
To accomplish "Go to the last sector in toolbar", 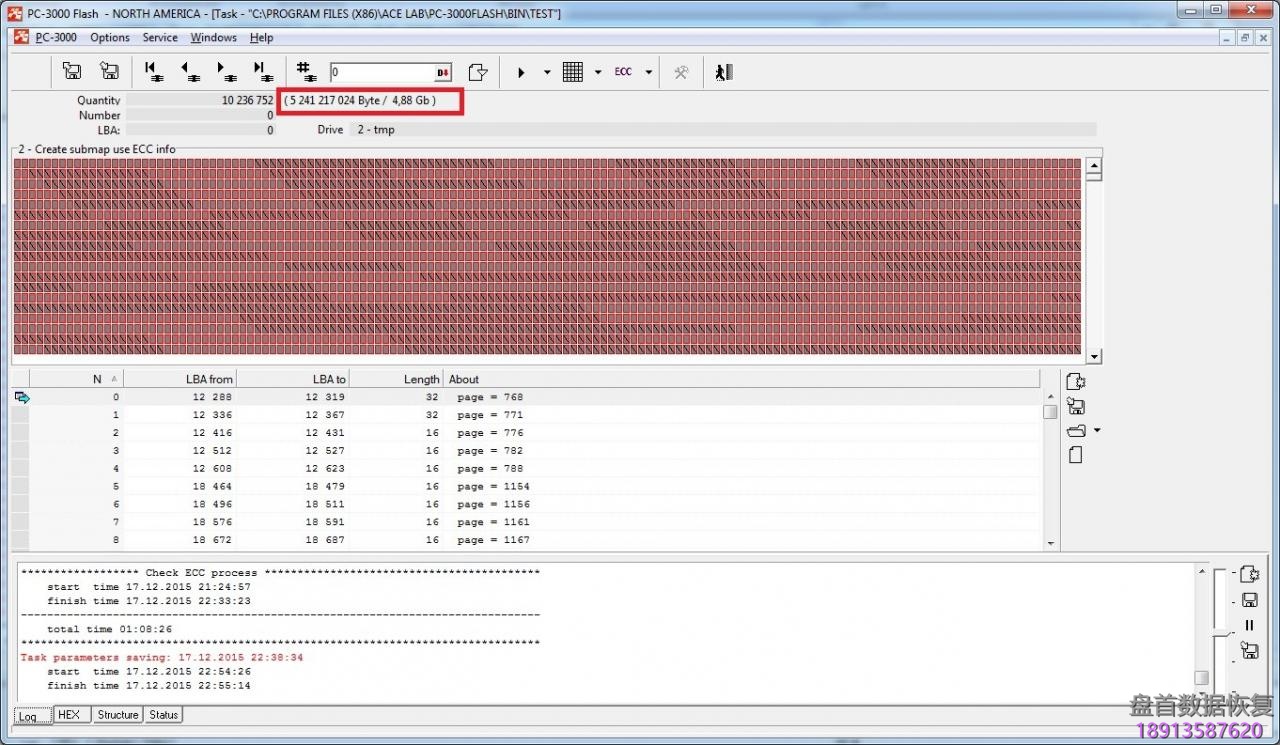I will tap(261, 71).
